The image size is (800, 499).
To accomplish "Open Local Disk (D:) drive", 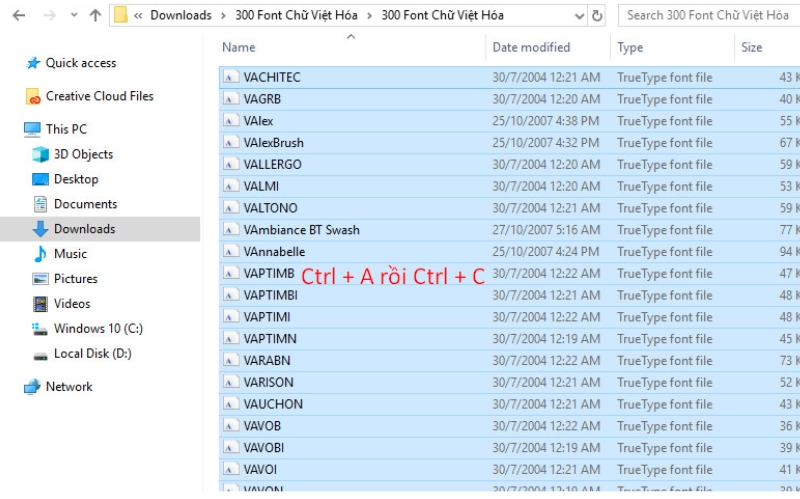I will point(93,354).
